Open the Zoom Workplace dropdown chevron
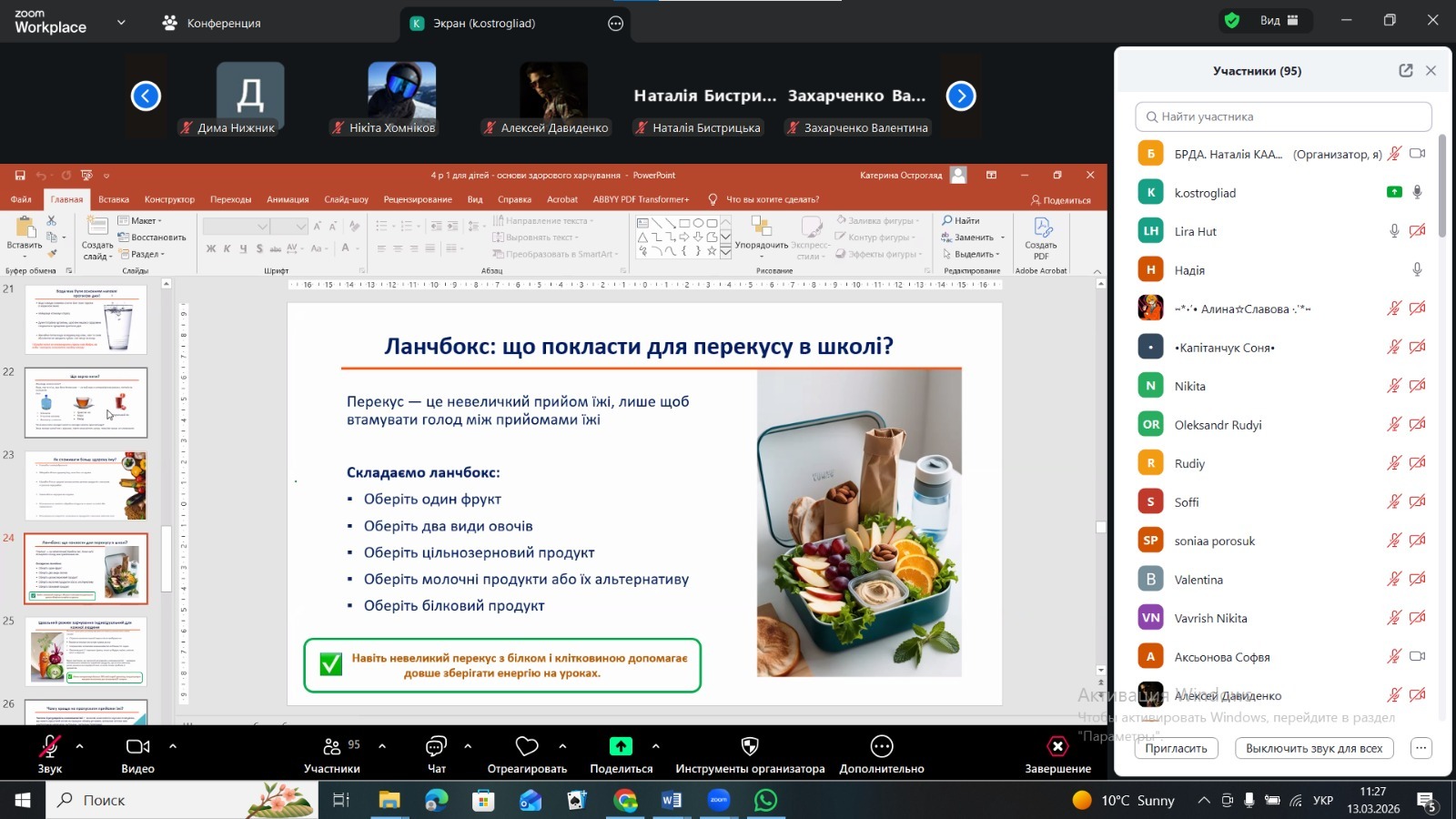 [x=121, y=23]
